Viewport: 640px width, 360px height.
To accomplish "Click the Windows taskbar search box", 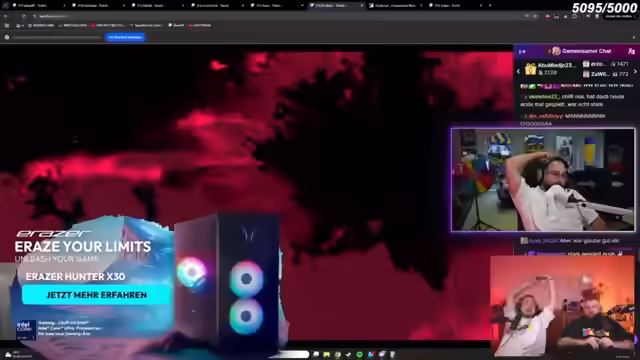I will point(289,354).
